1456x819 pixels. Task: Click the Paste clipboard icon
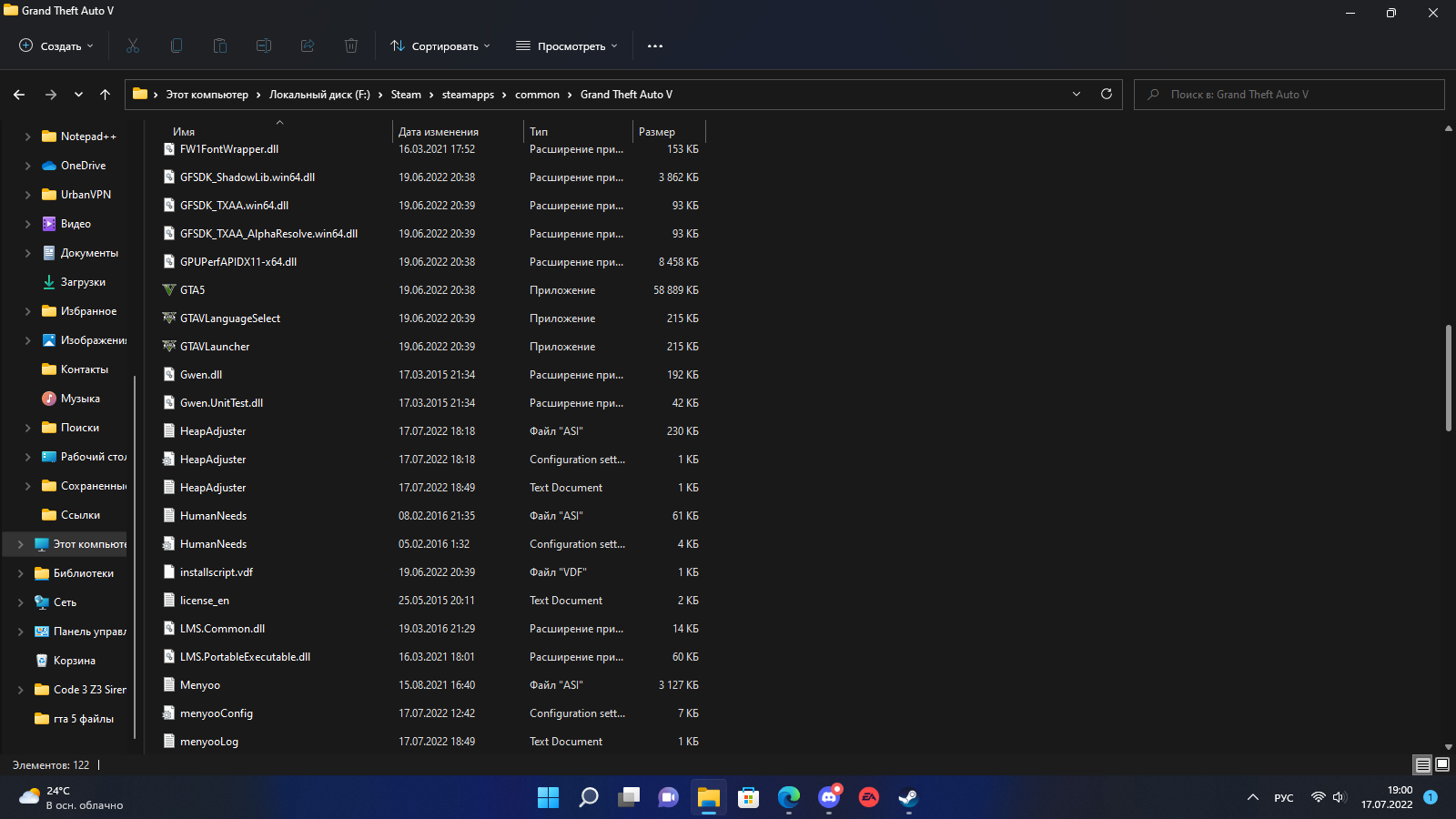220,45
